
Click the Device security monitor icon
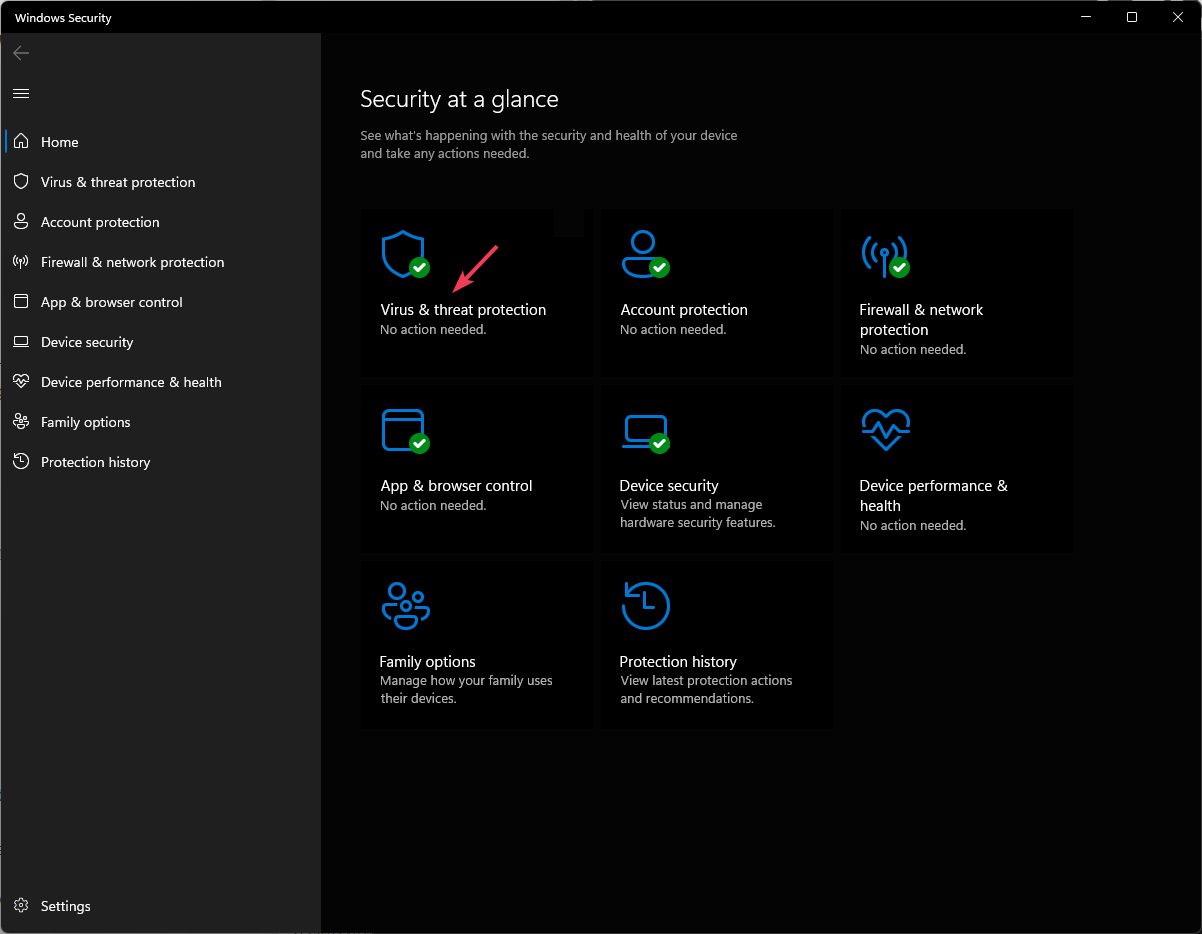coord(645,430)
